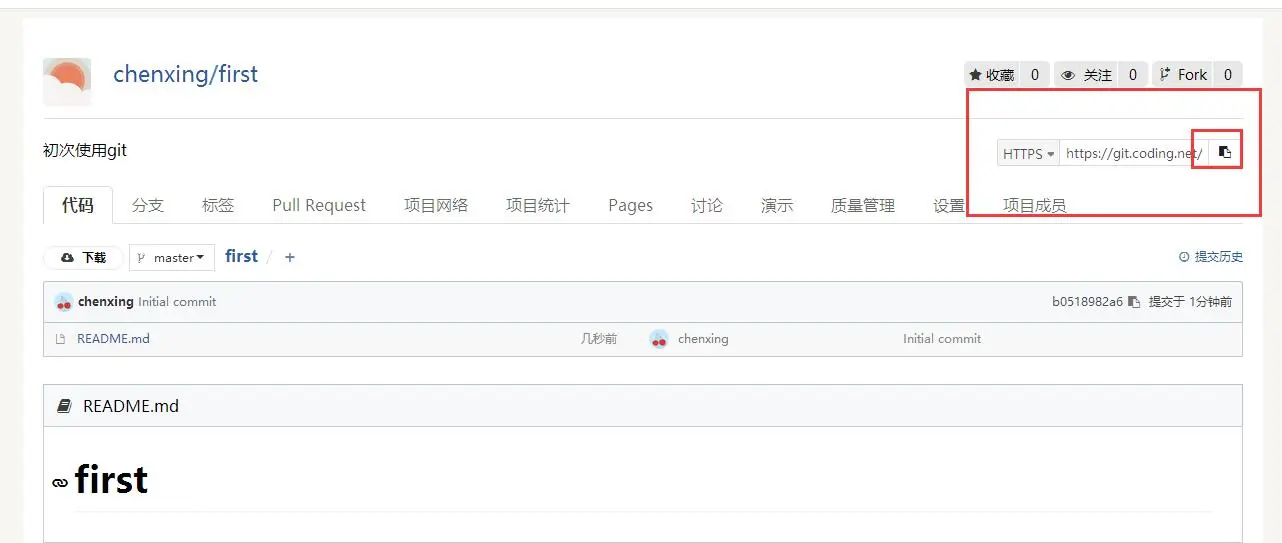Open the 演示 tab

click(777, 205)
